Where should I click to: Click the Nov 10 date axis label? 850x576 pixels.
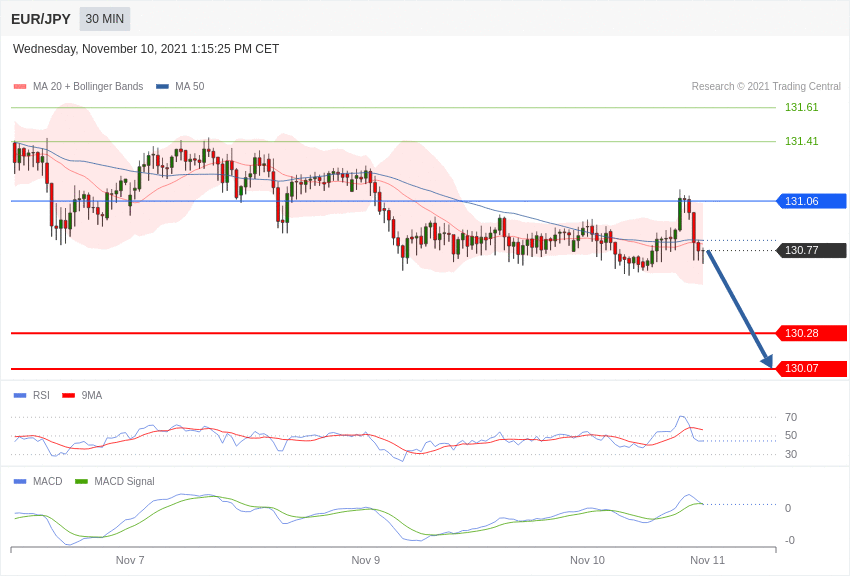click(588, 560)
